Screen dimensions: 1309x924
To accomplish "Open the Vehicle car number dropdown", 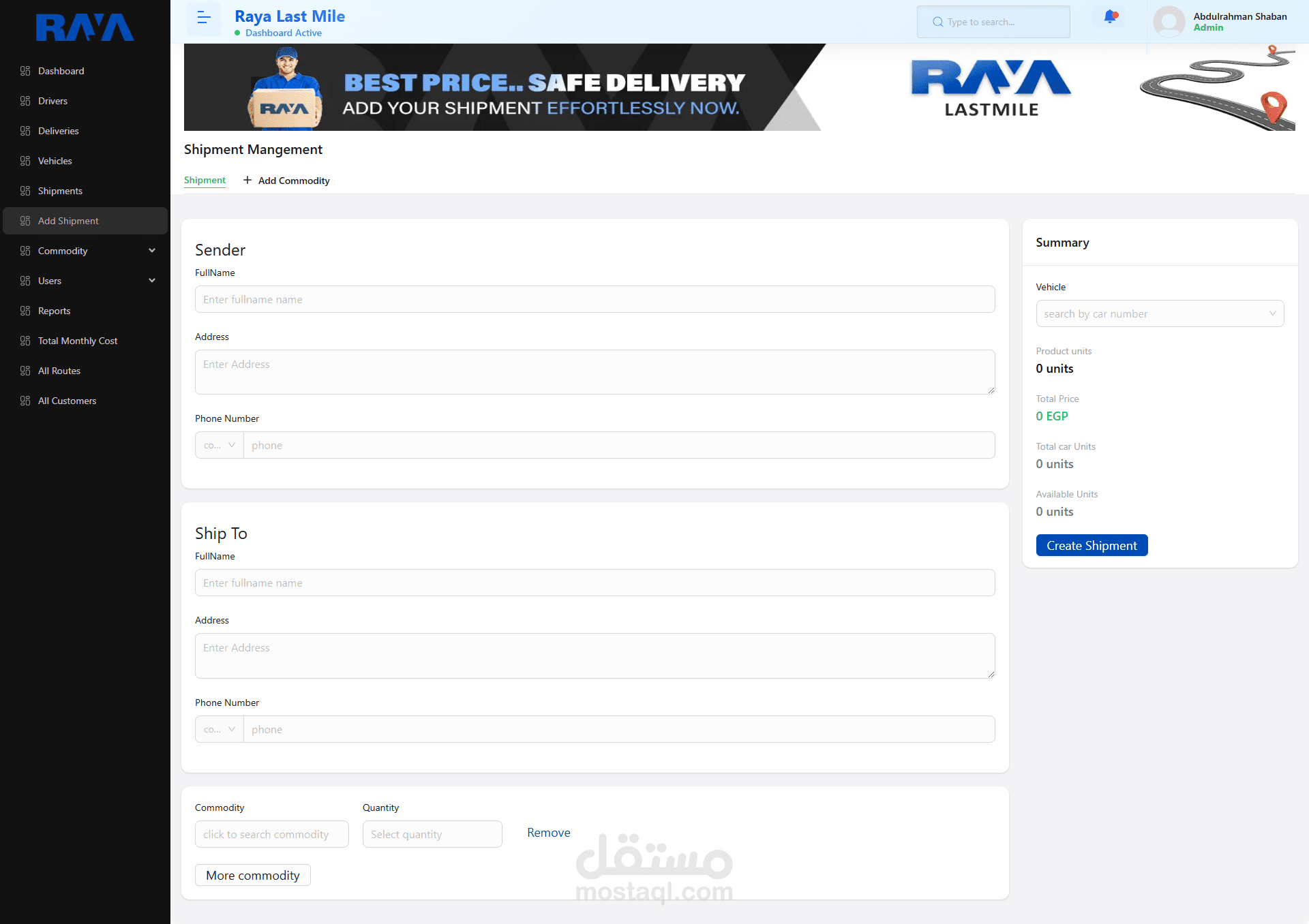I will (x=1159, y=313).
